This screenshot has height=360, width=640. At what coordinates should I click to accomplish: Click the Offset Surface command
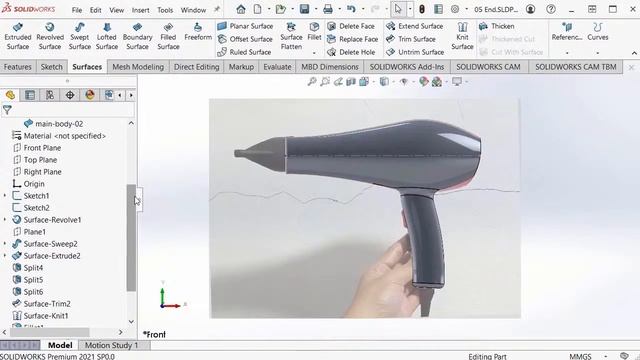[x=245, y=39]
